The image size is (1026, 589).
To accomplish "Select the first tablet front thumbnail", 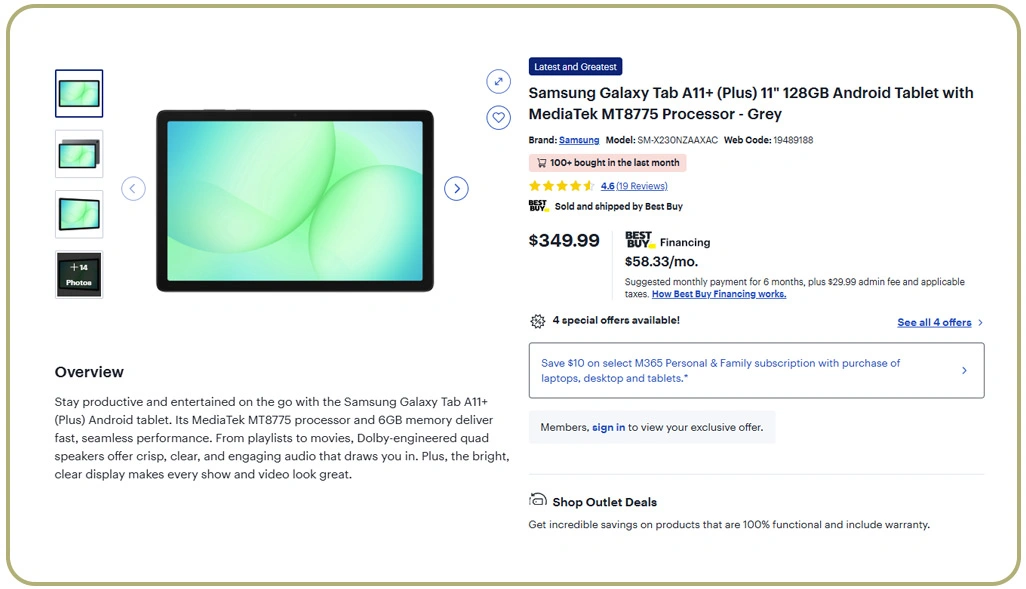I will click(79, 94).
